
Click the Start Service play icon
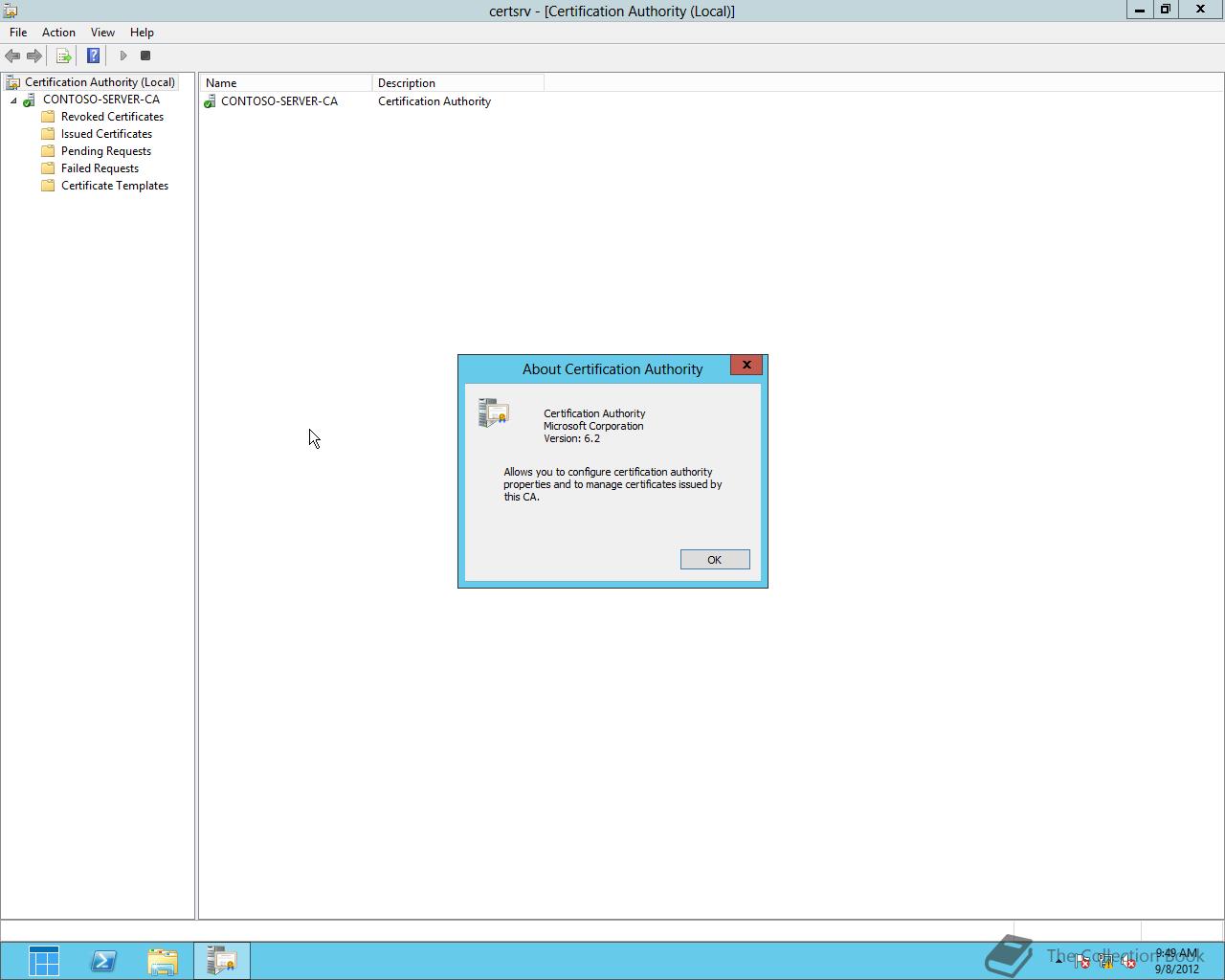coord(122,56)
